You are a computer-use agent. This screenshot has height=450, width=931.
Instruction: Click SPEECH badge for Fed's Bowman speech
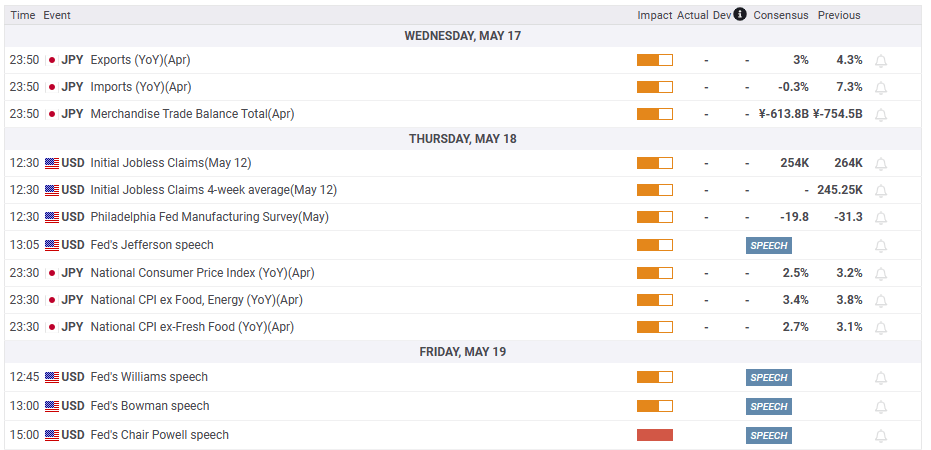click(768, 406)
